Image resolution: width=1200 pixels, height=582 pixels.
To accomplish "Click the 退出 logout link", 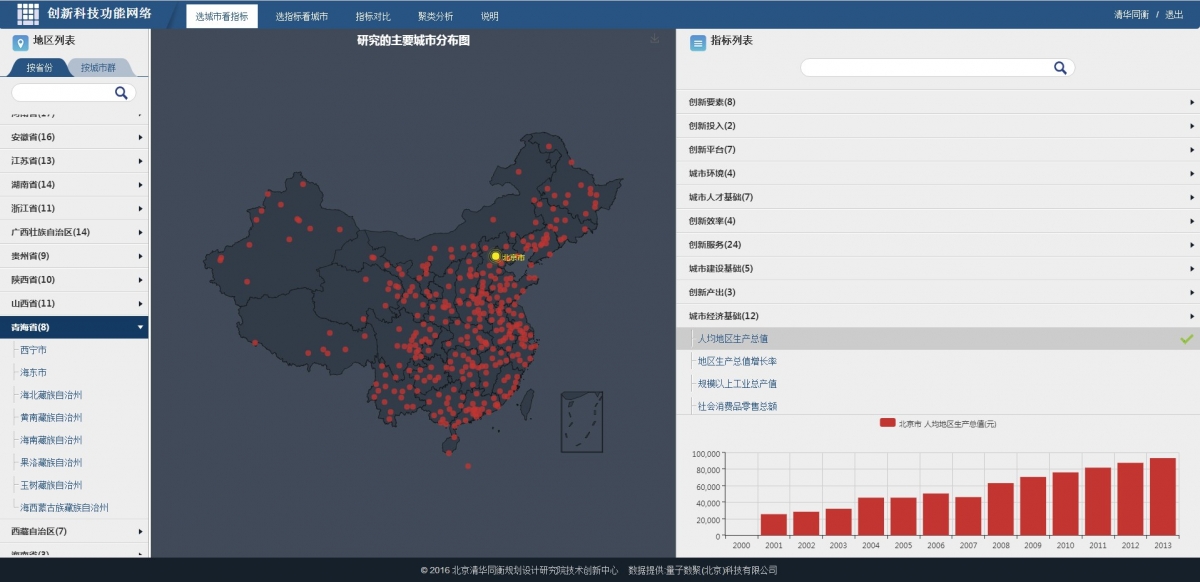I will (1174, 15).
